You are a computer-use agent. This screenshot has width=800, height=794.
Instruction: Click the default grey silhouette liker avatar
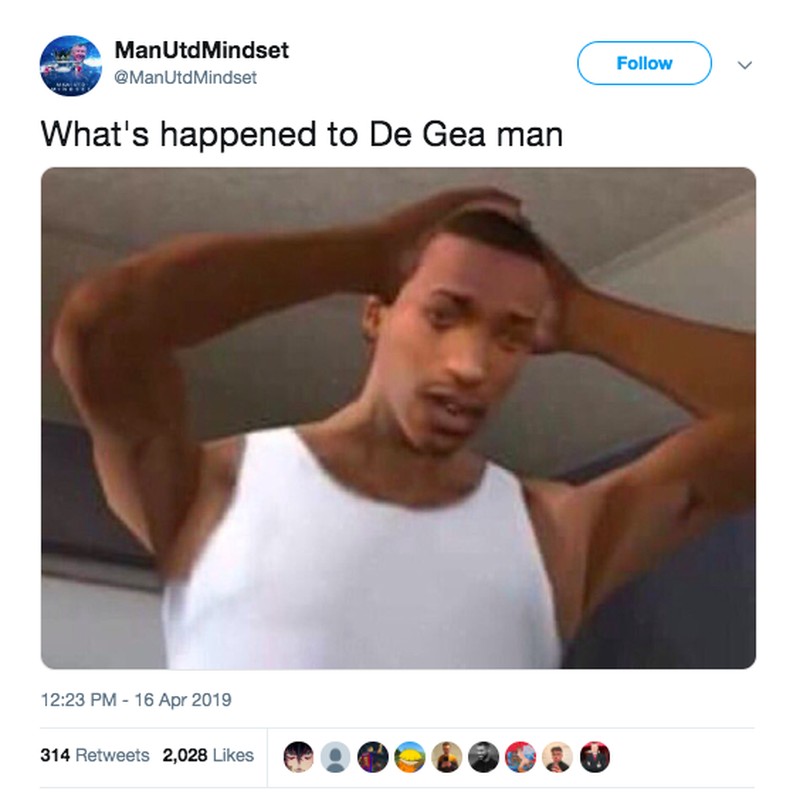click(335, 757)
